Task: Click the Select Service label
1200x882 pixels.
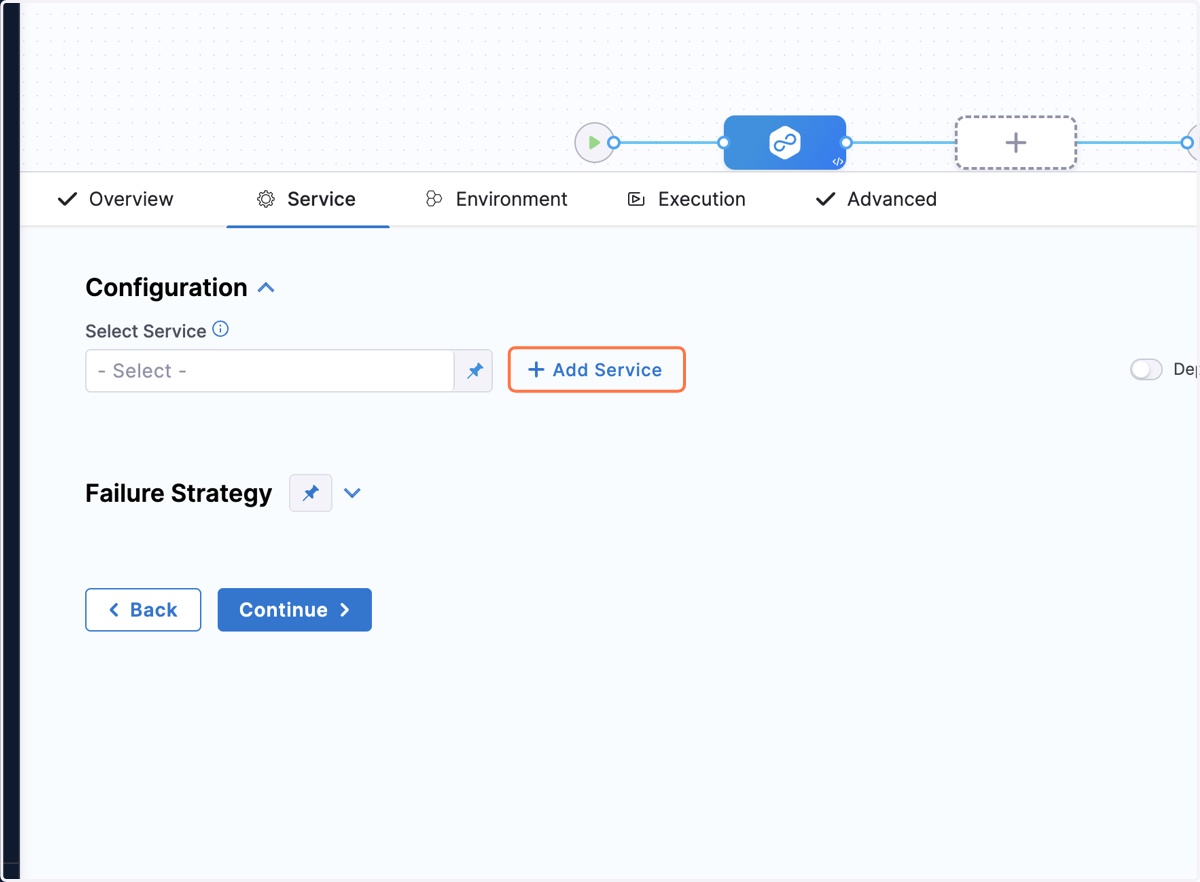Action: [146, 331]
